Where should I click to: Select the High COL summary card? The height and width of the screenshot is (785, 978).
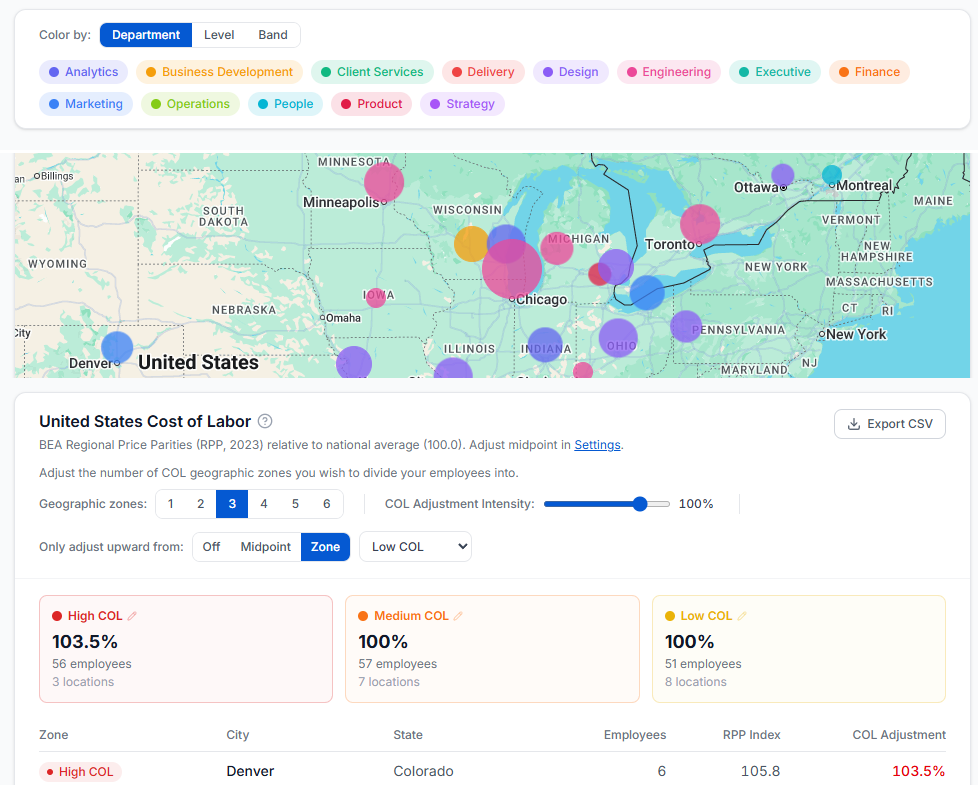(x=186, y=649)
